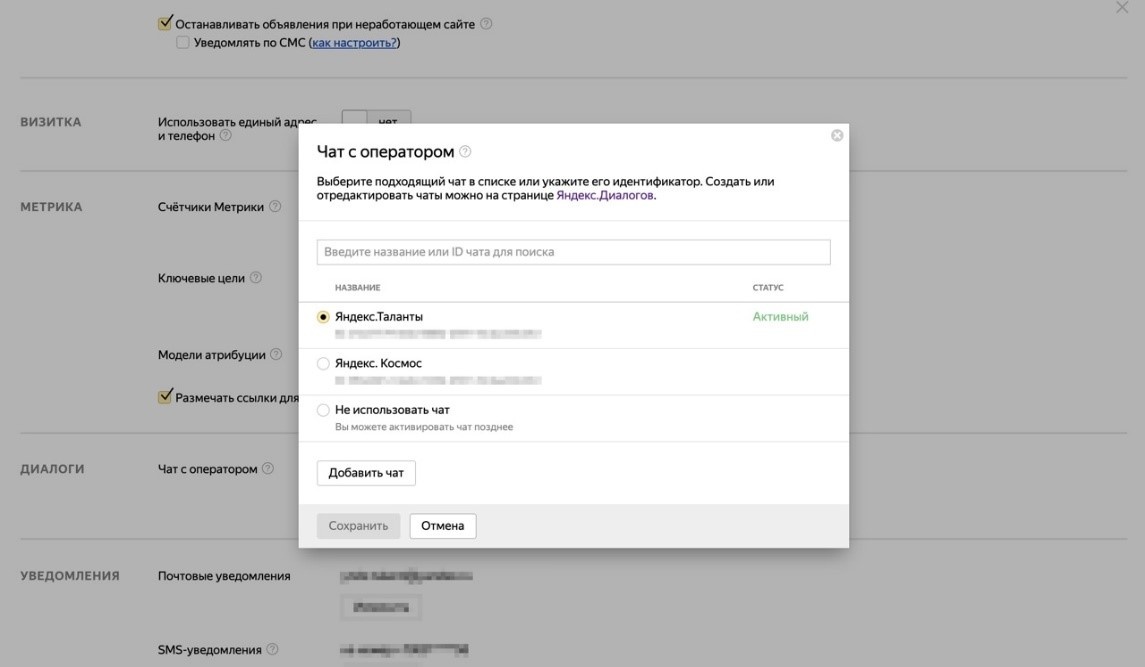Close the settings page with top-right X
This screenshot has height=667, width=1145.
click(1122, 7)
